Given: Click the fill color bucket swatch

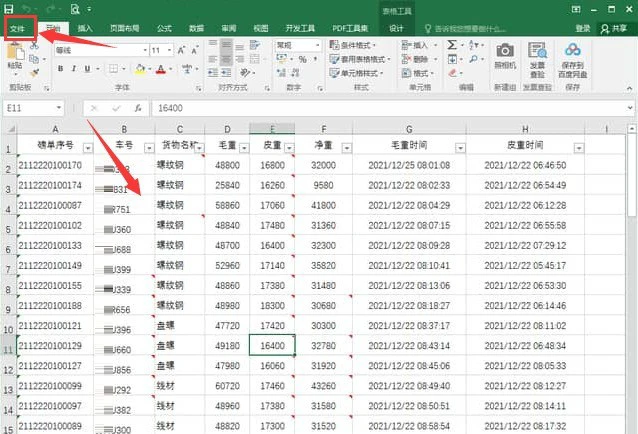Looking at the screenshot, I should 140,69.
